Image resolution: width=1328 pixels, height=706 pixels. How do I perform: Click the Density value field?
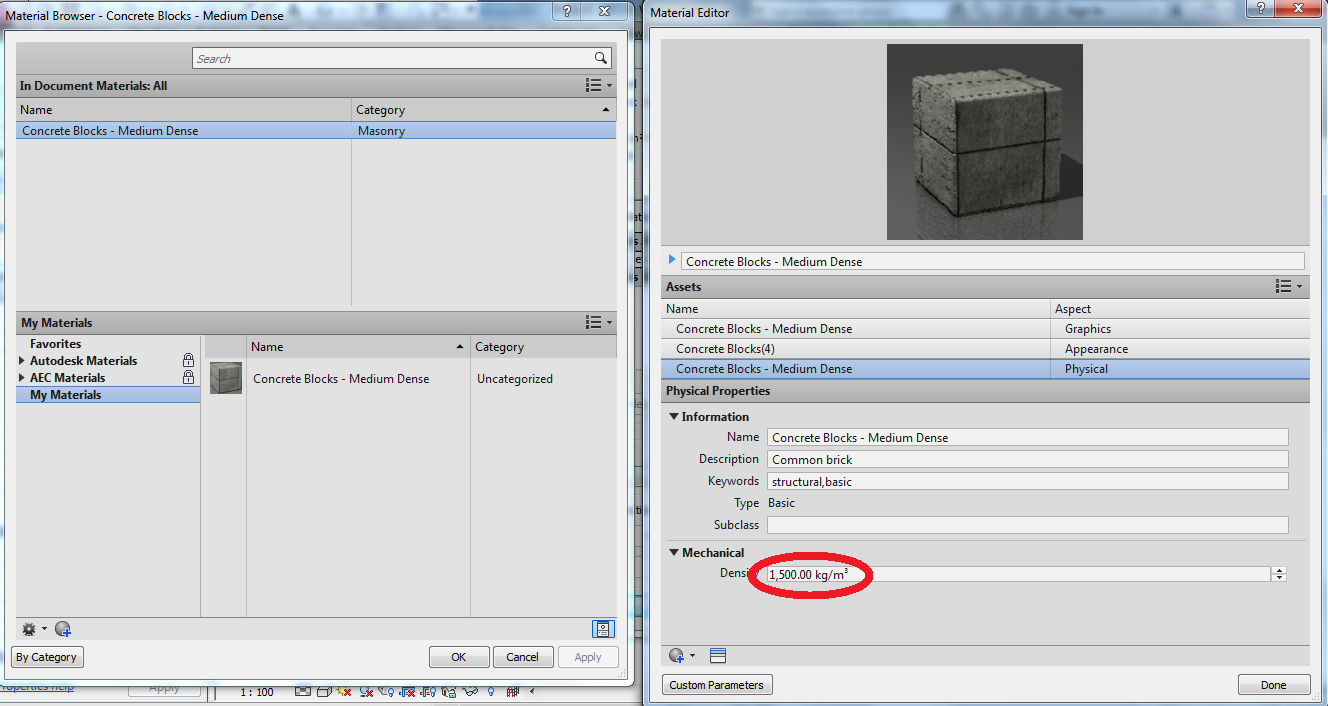point(1018,575)
